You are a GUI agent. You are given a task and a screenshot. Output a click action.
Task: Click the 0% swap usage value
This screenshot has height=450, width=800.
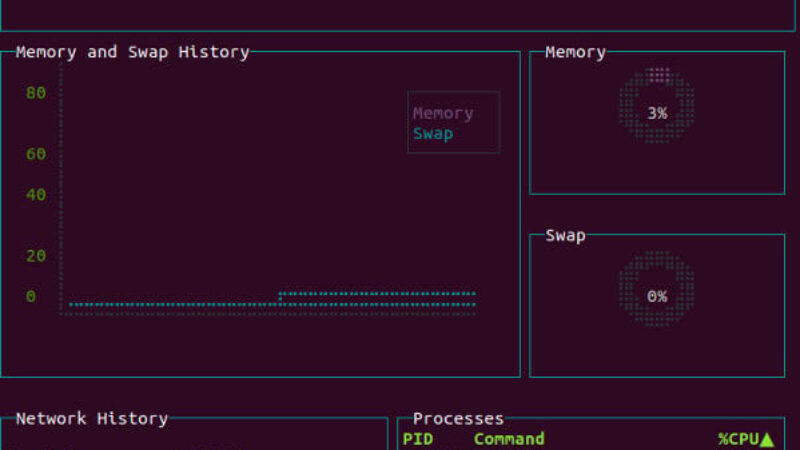click(x=656, y=296)
